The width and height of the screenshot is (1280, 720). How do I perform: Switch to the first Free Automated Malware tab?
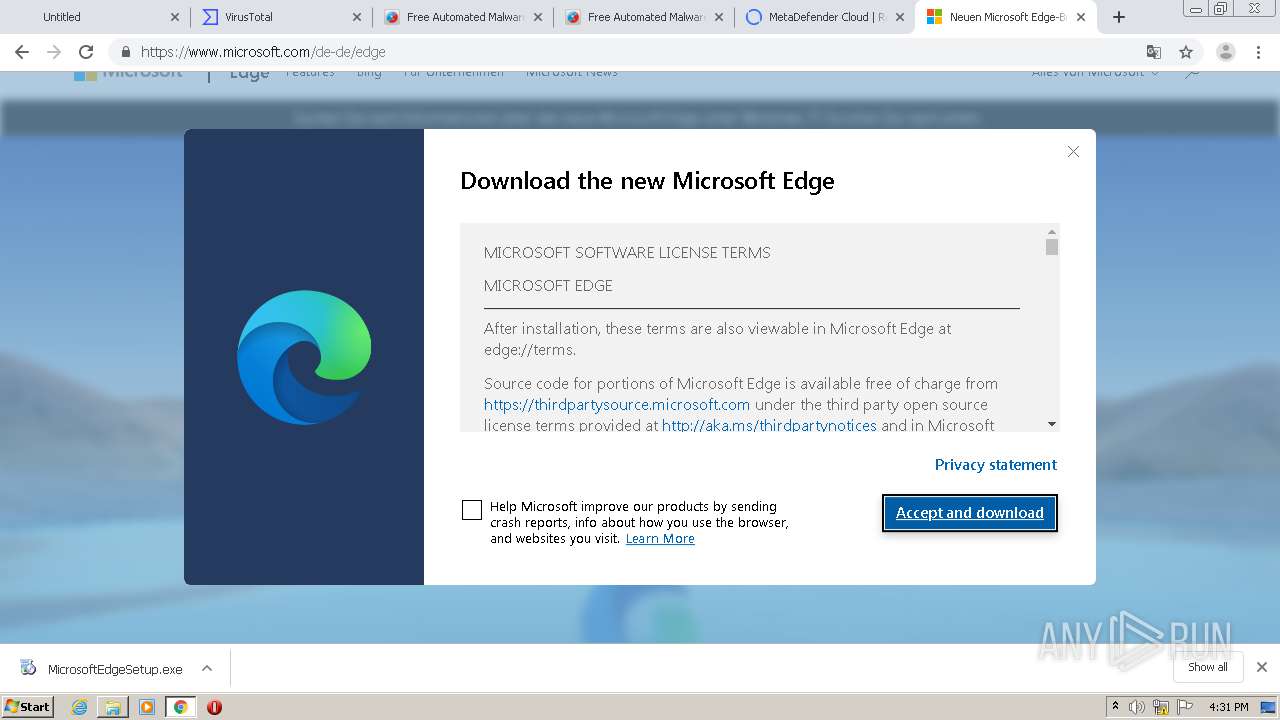pos(461,17)
